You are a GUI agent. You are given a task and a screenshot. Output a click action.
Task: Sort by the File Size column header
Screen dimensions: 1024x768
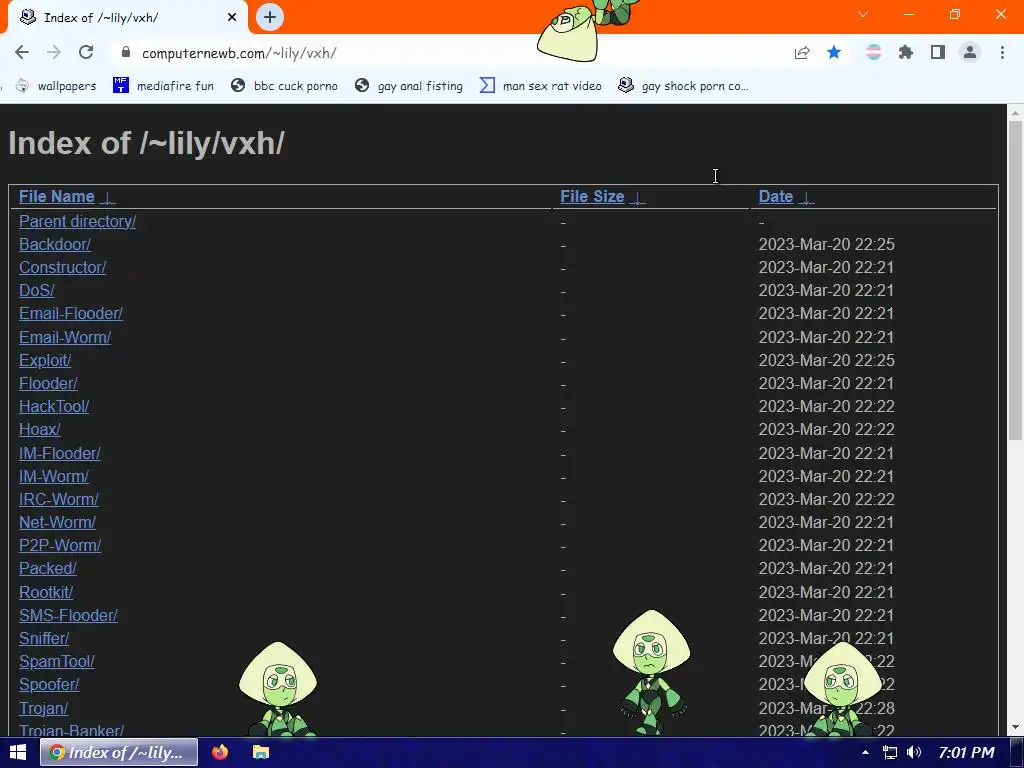pyautogui.click(x=592, y=197)
